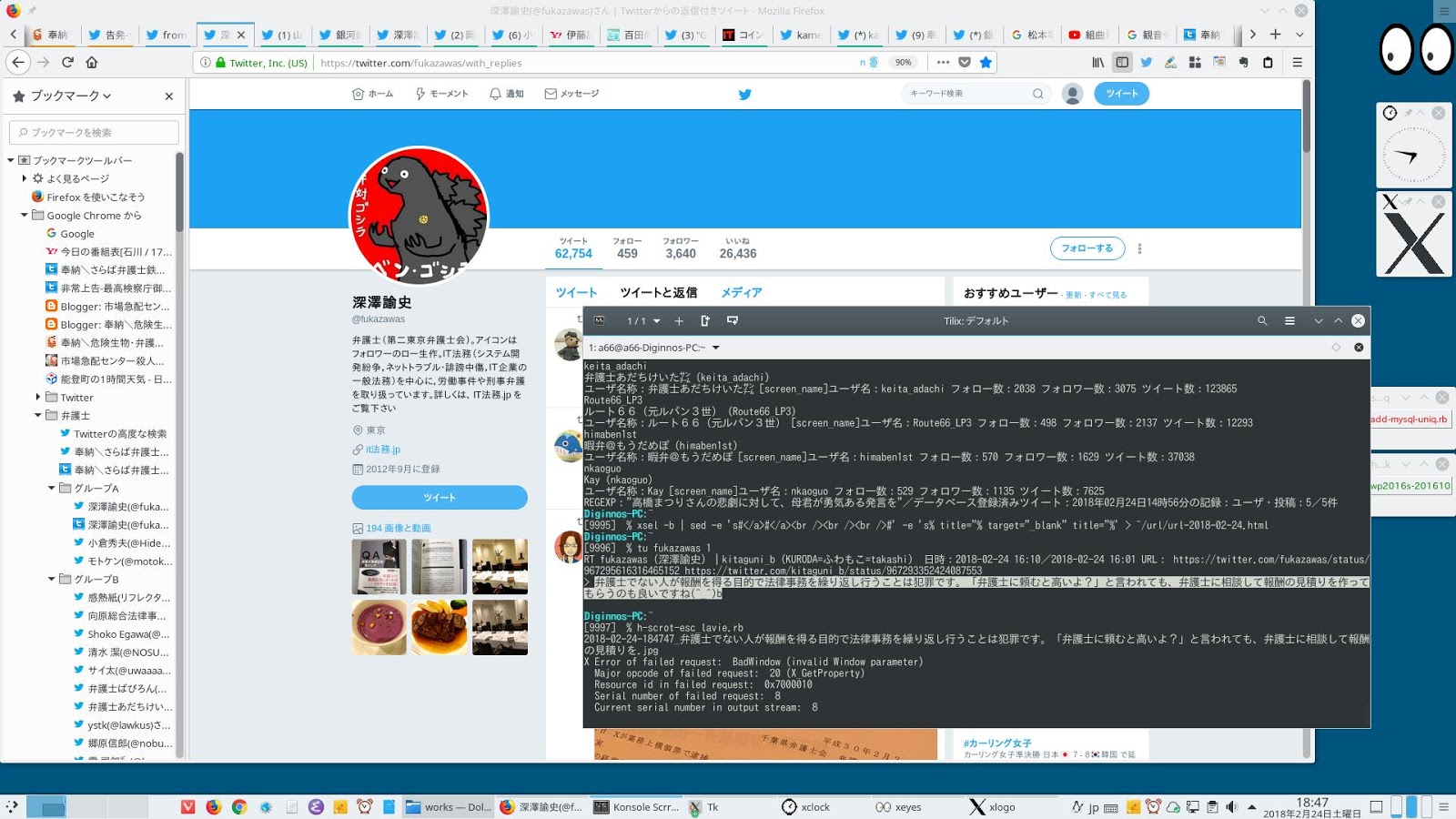Switch to ツイートと返信 tab
1456x819 pixels.
(659, 292)
